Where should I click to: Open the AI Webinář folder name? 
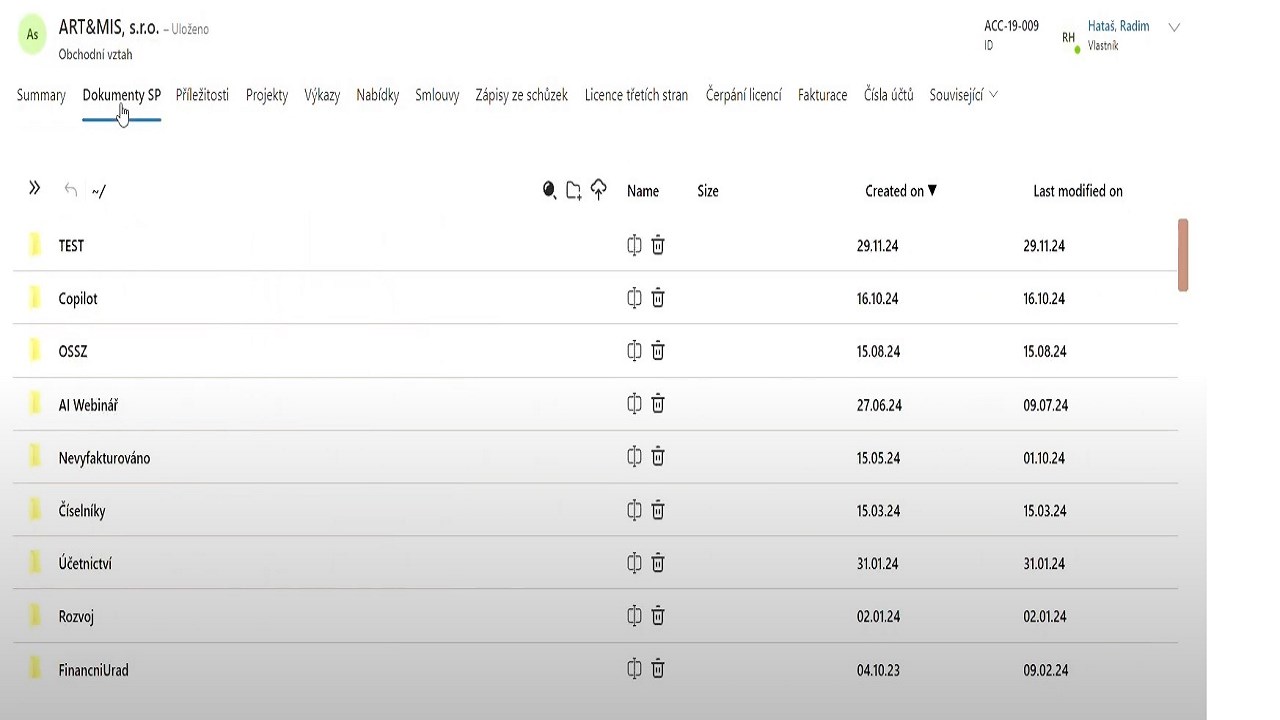tap(88, 405)
